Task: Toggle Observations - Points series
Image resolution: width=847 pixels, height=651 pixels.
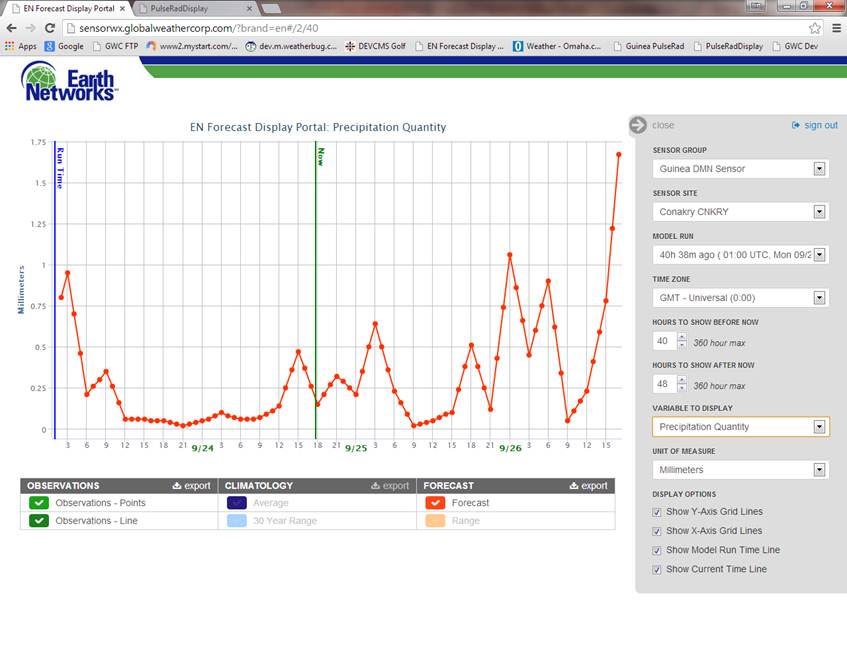Action: pyautogui.click(x=39, y=503)
